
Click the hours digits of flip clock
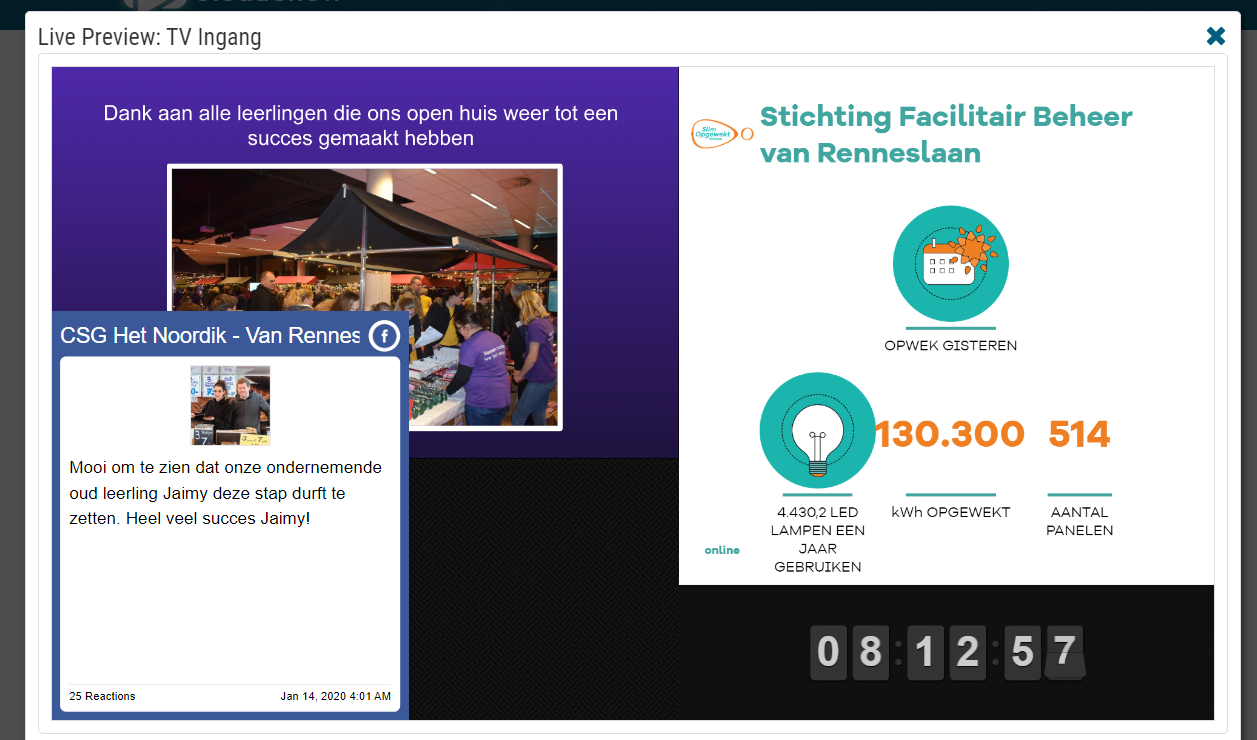point(849,652)
